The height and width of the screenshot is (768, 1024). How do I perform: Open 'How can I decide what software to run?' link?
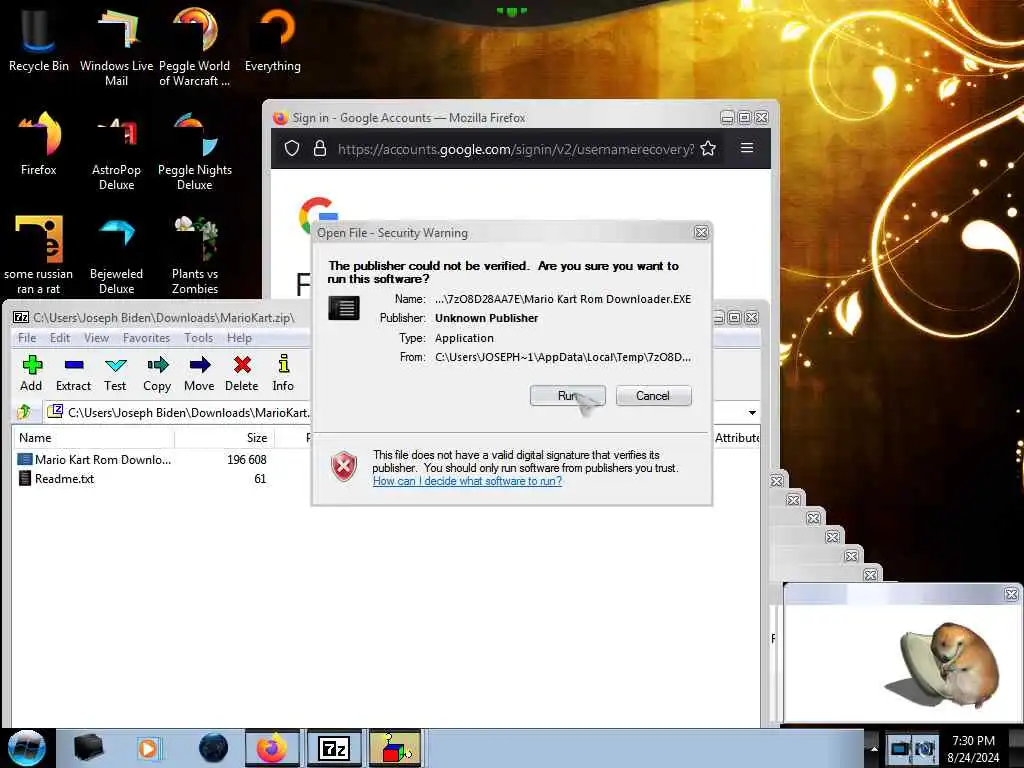coord(467,481)
